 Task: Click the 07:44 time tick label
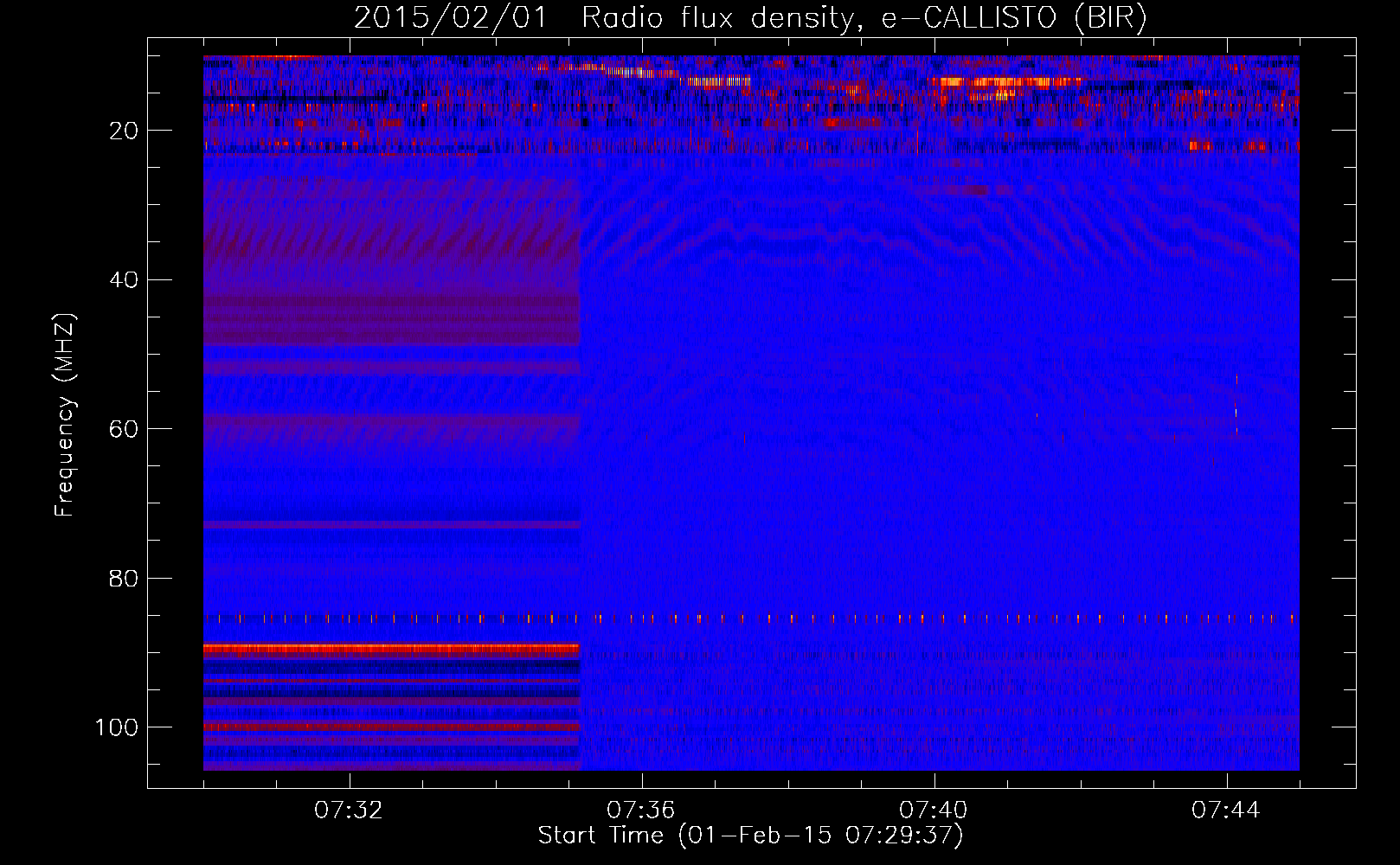click(1226, 811)
